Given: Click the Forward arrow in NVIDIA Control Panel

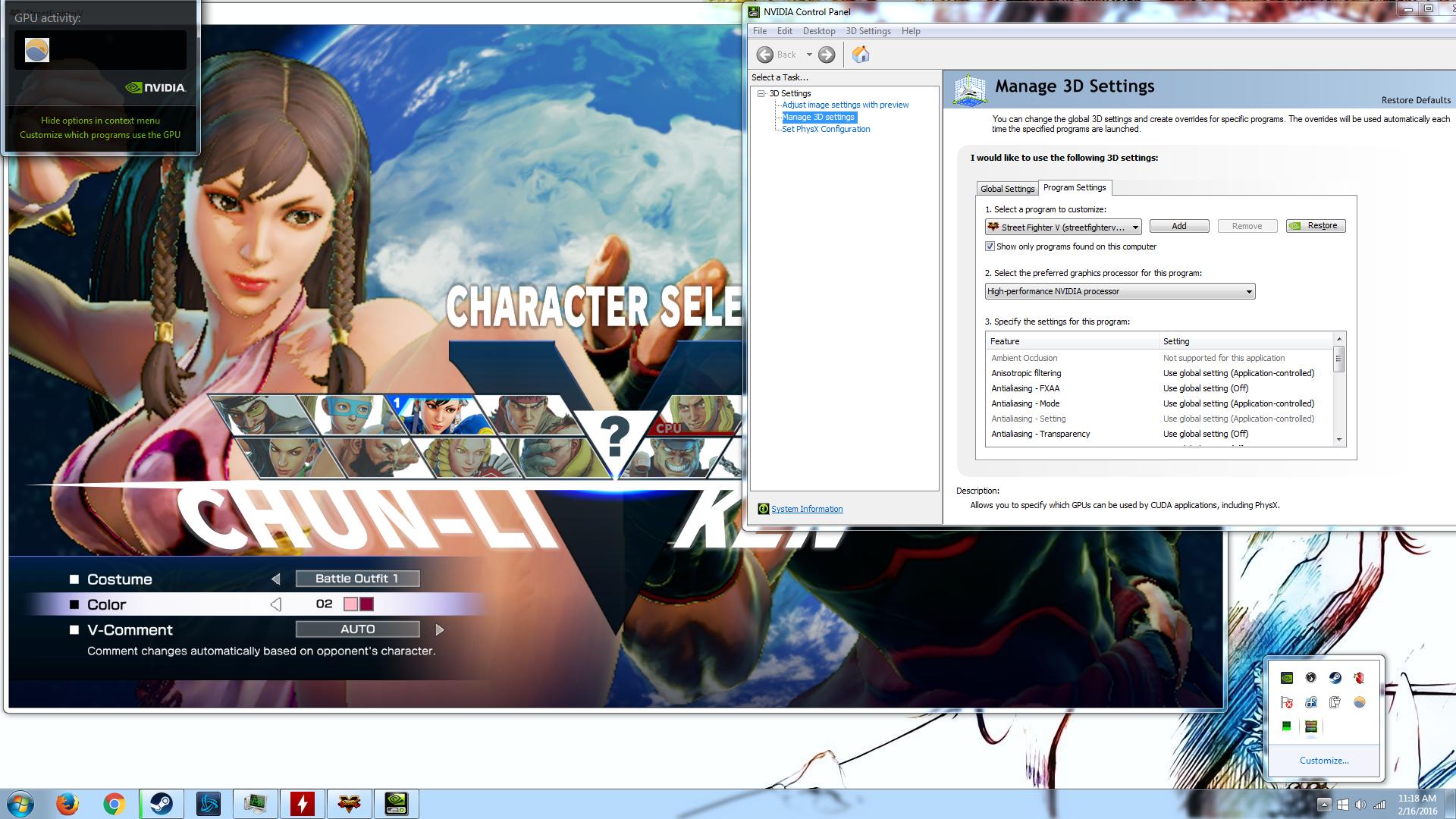Looking at the screenshot, I should click(x=827, y=55).
